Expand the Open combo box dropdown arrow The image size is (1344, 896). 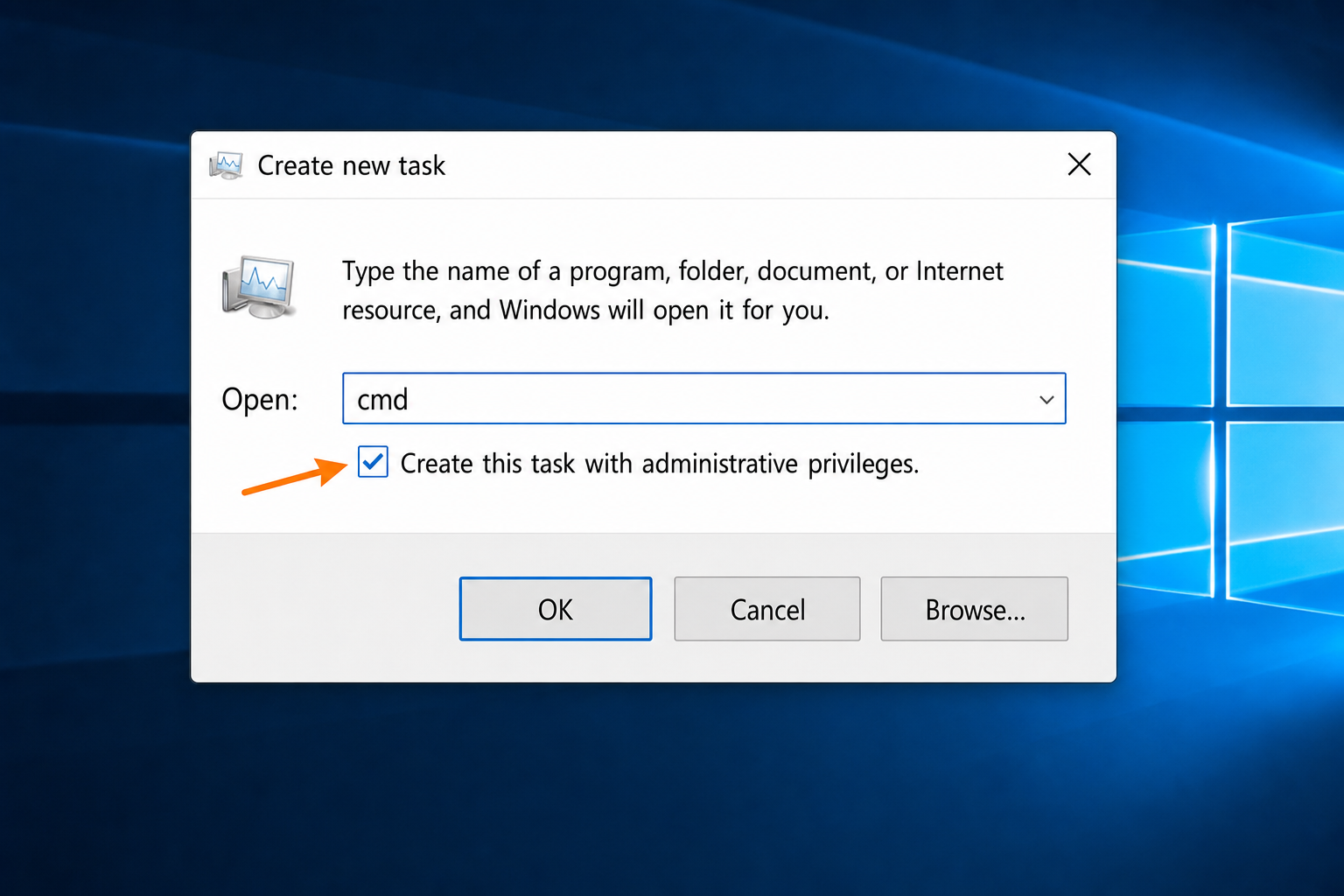point(1046,399)
